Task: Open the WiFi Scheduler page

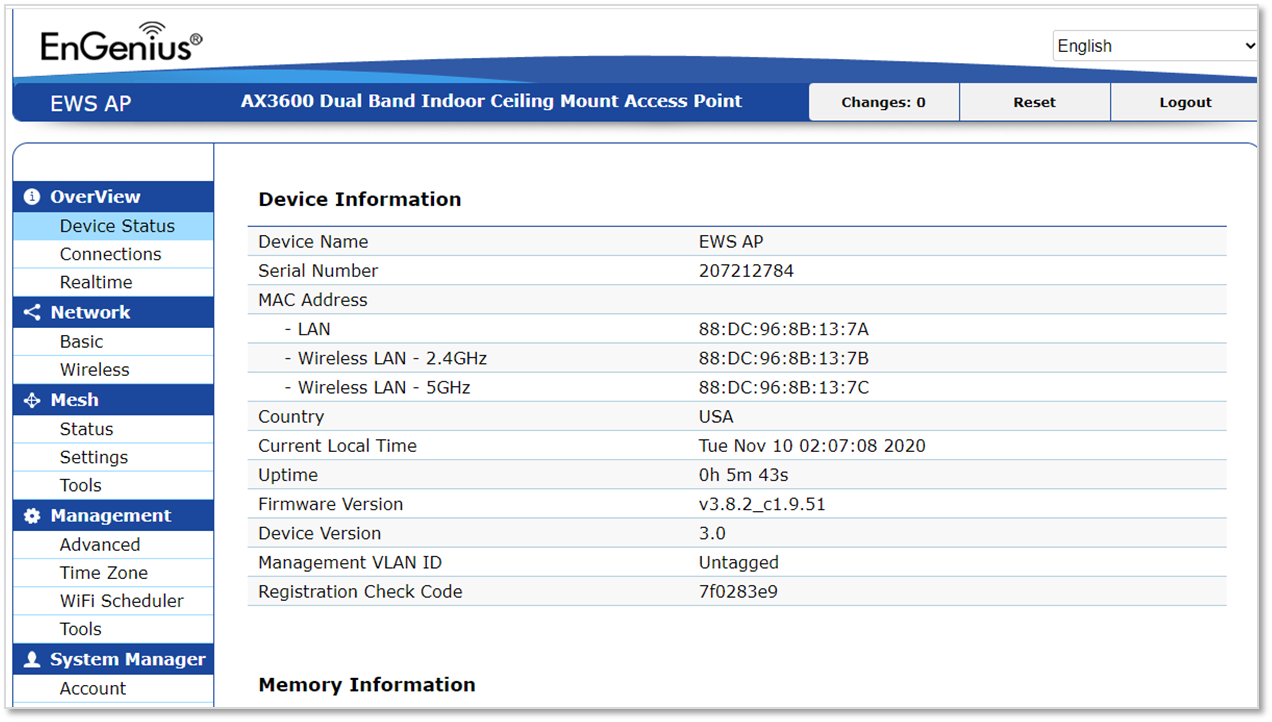Action: 121,601
